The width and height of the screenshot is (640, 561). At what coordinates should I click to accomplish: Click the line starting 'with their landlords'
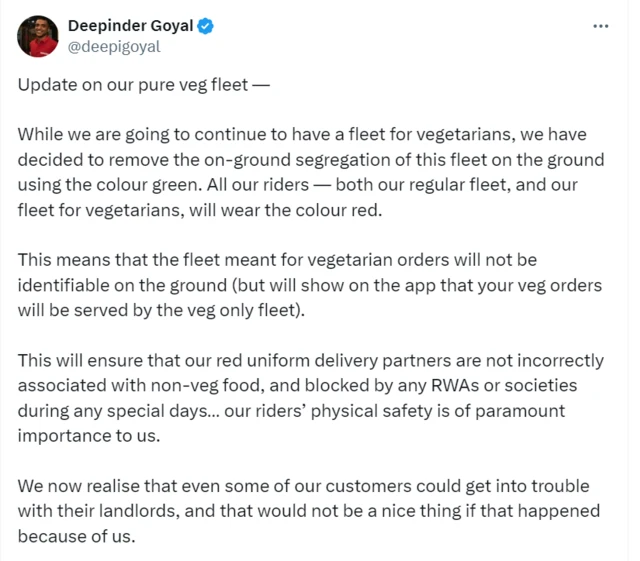coord(308,511)
